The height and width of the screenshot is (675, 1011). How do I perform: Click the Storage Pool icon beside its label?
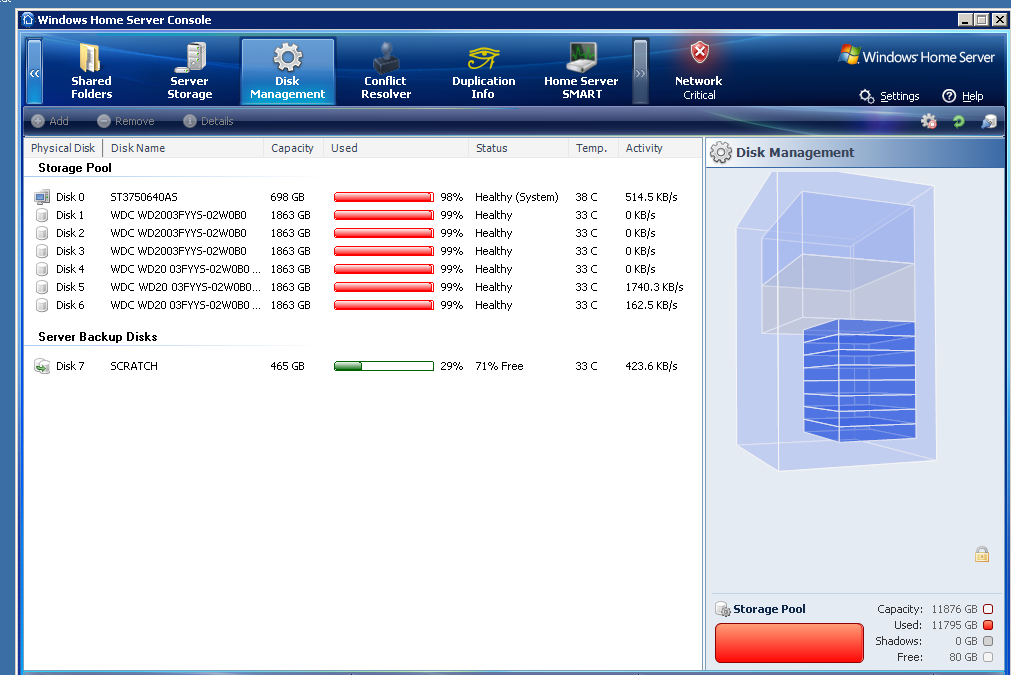coord(723,609)
